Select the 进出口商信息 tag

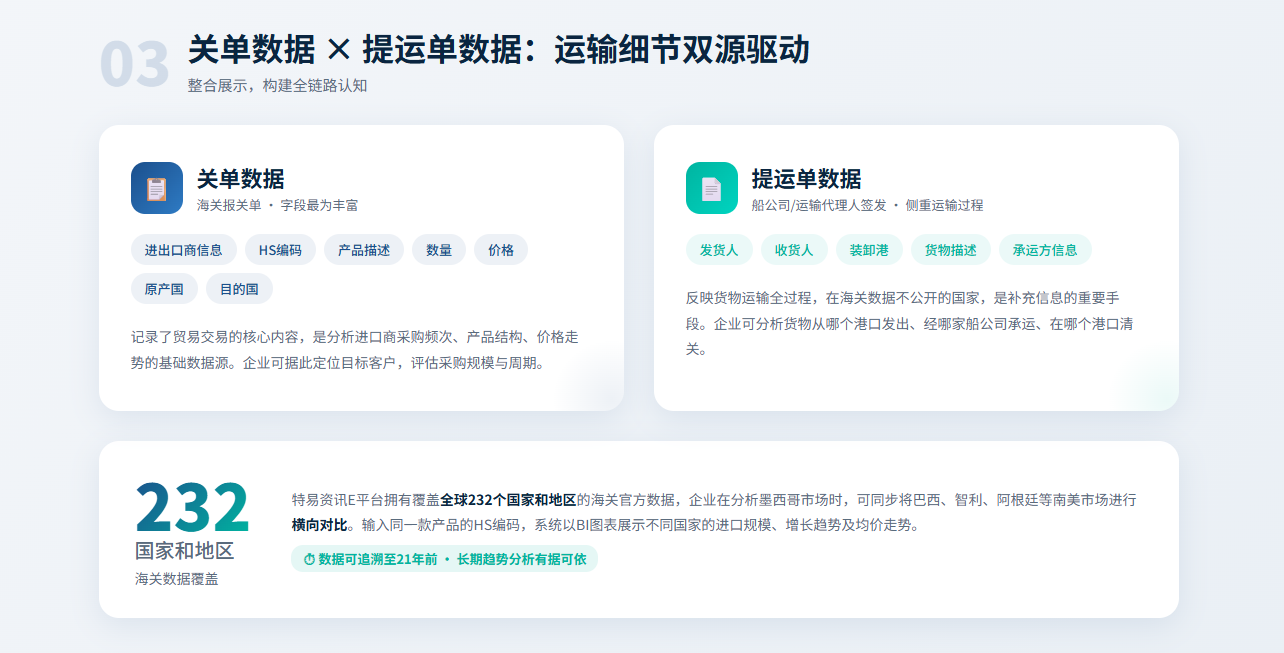(x=184, y=250)
